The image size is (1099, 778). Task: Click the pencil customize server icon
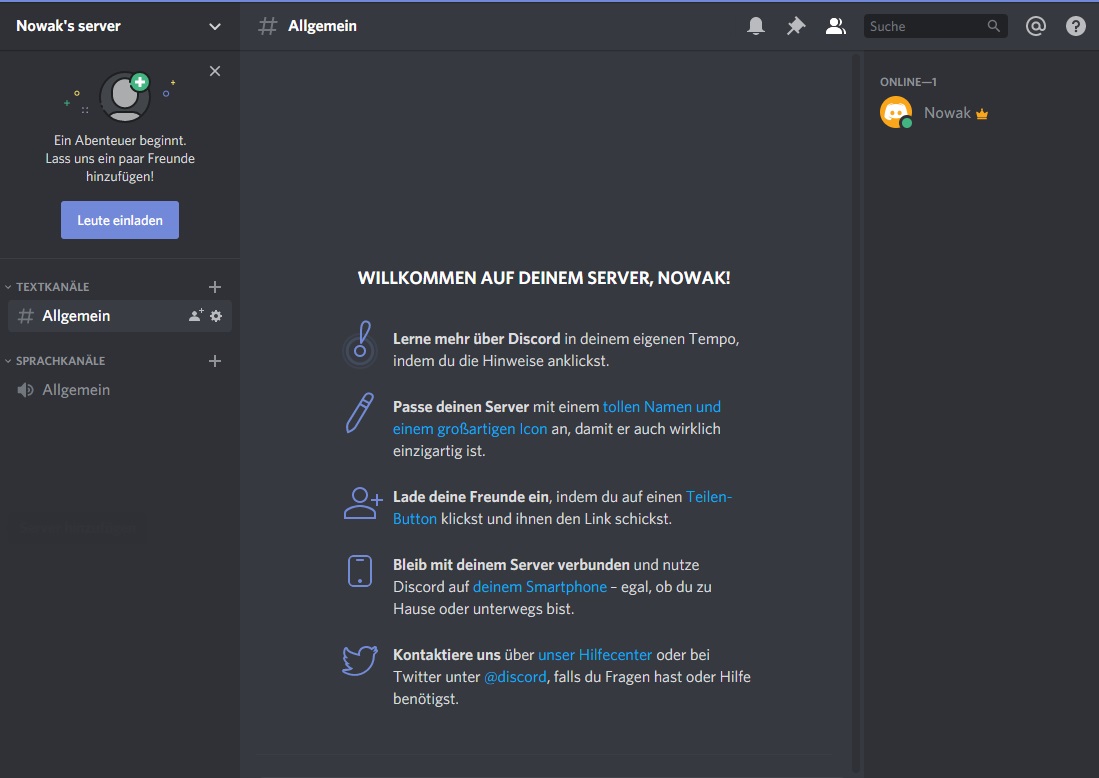click(x=360, y=413)
